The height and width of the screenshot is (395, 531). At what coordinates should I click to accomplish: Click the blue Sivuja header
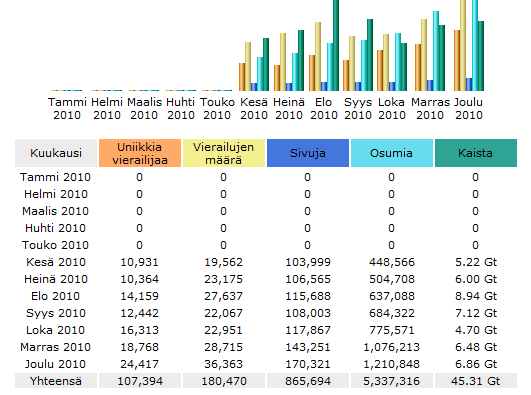tap(307, 153)
